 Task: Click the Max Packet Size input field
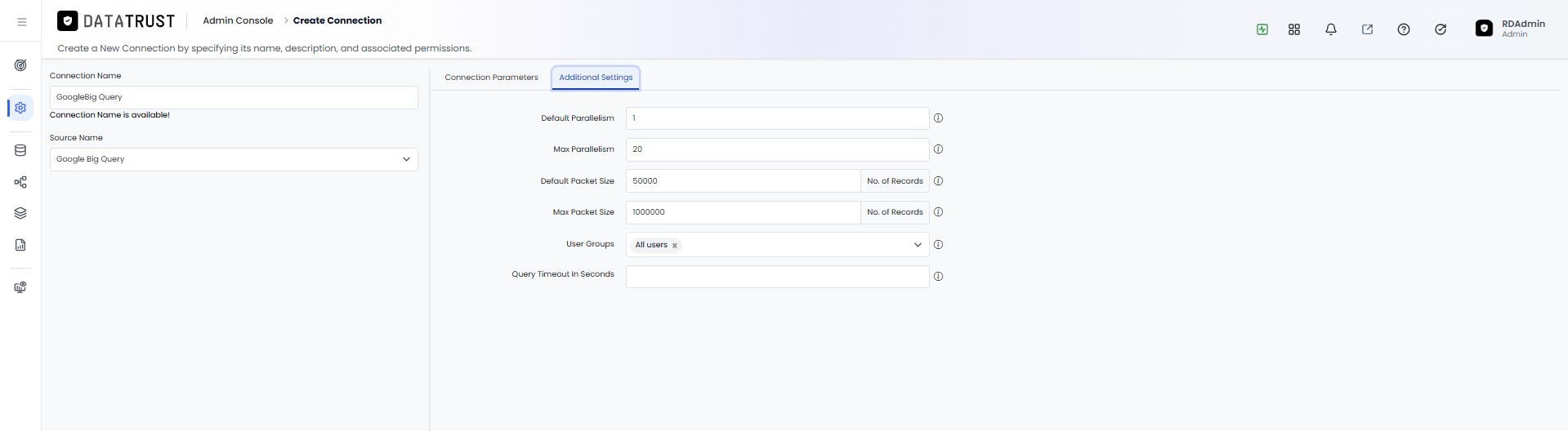743,212
